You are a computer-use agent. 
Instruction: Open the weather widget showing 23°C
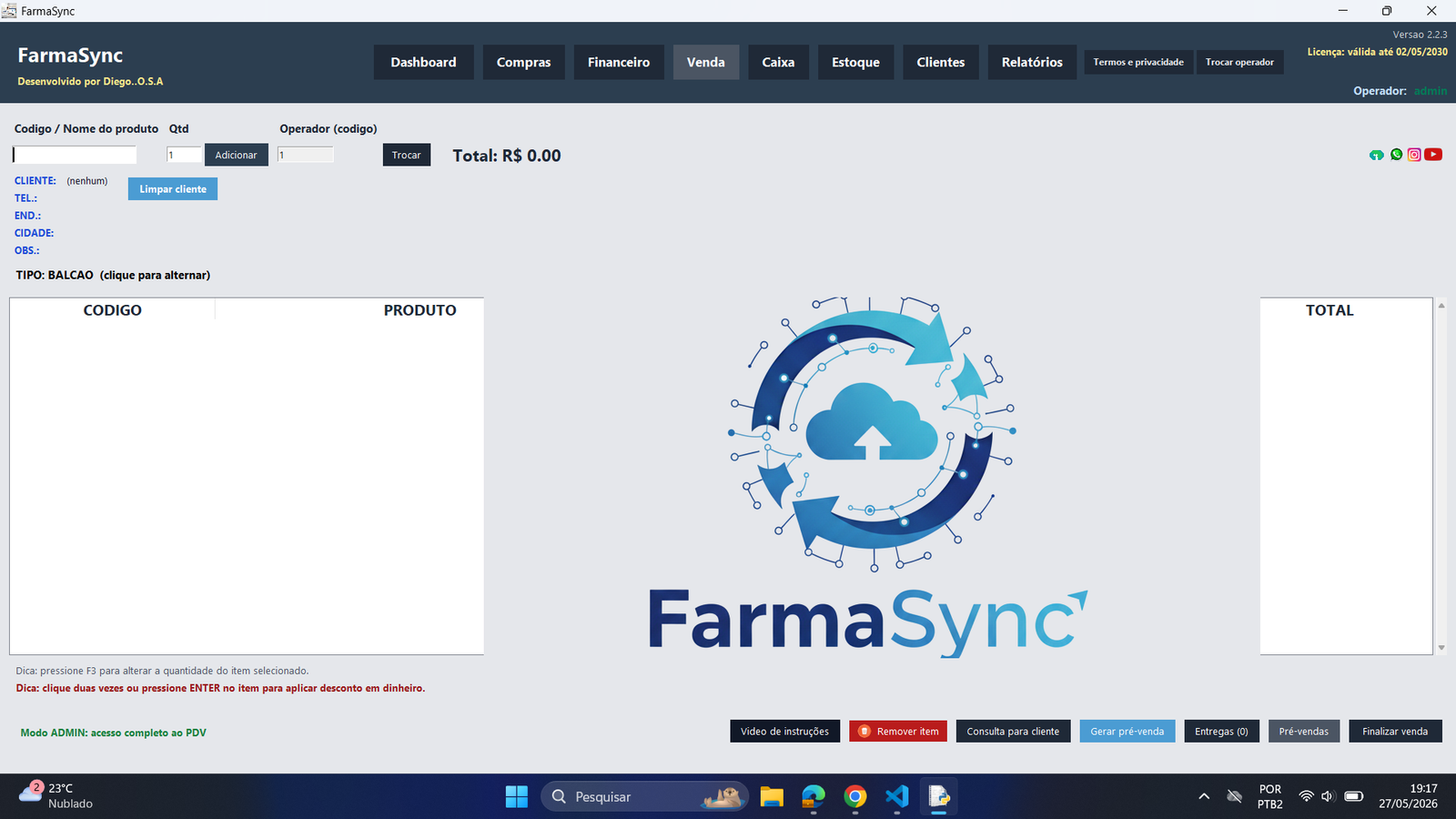coord(56,795)
